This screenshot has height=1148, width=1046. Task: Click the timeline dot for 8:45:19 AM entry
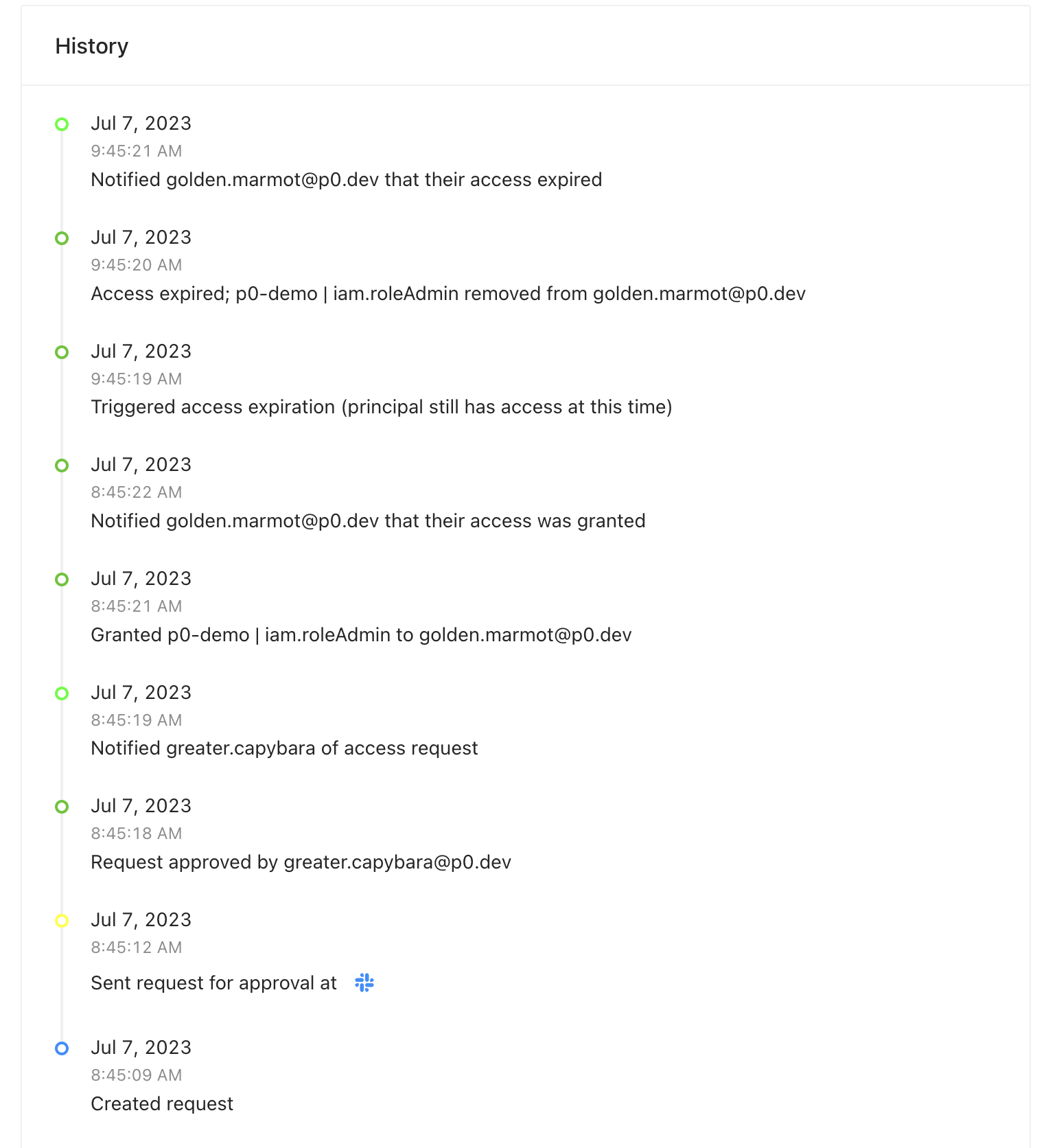(x=62, y=693)
